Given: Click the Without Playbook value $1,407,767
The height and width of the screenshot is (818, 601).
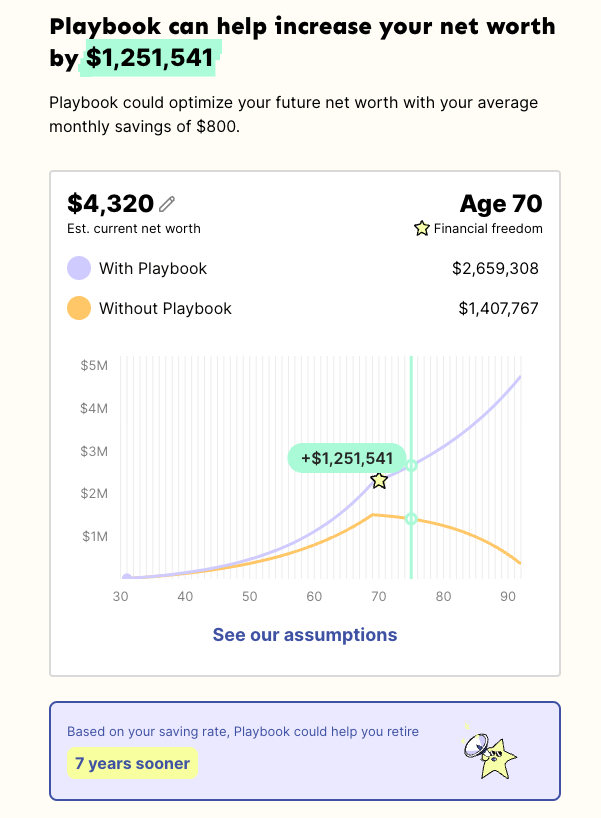Looking at the screenshot, I should [x=498, y=308].
